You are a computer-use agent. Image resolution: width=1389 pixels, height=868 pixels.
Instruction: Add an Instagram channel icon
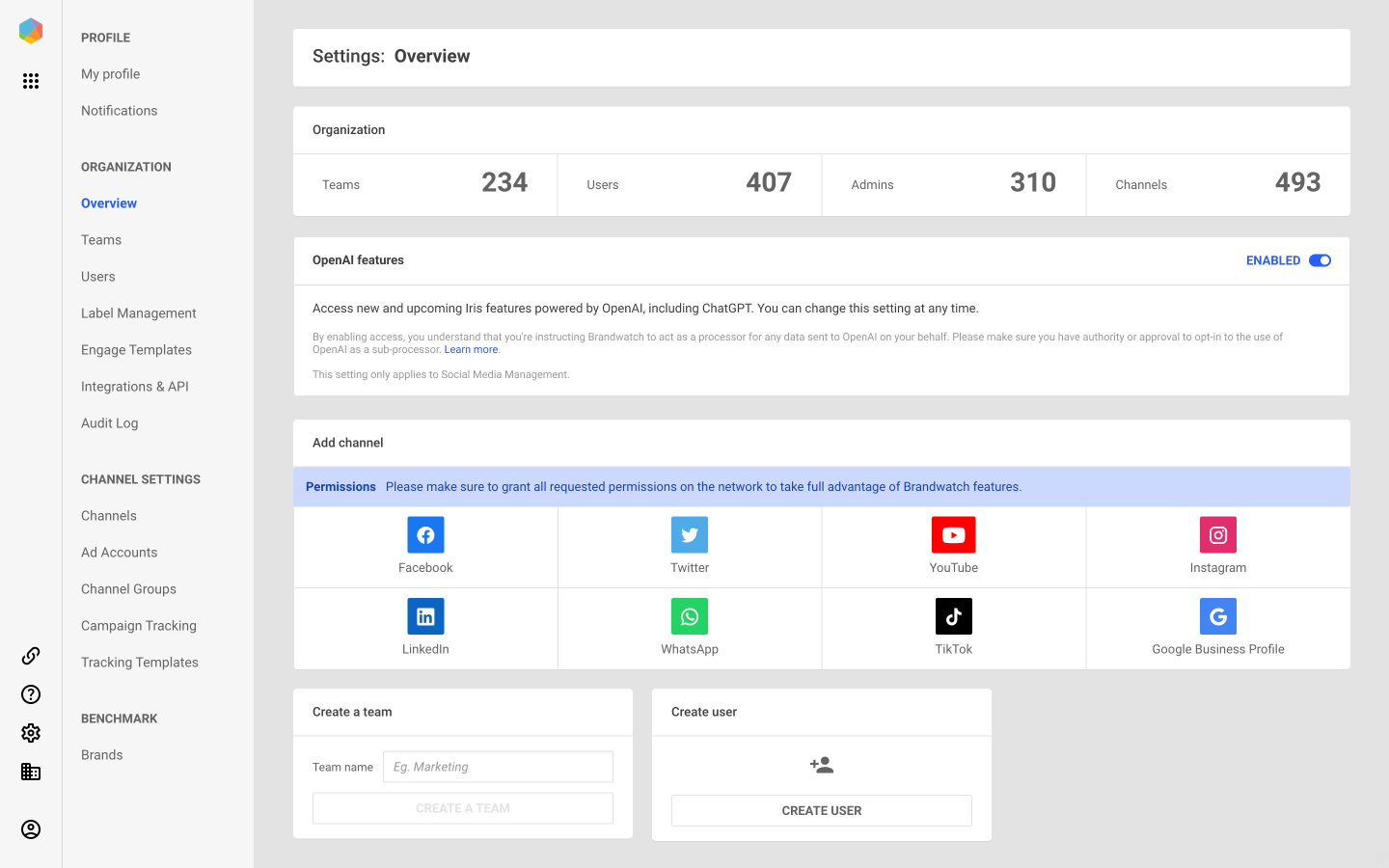(1218, 535)
